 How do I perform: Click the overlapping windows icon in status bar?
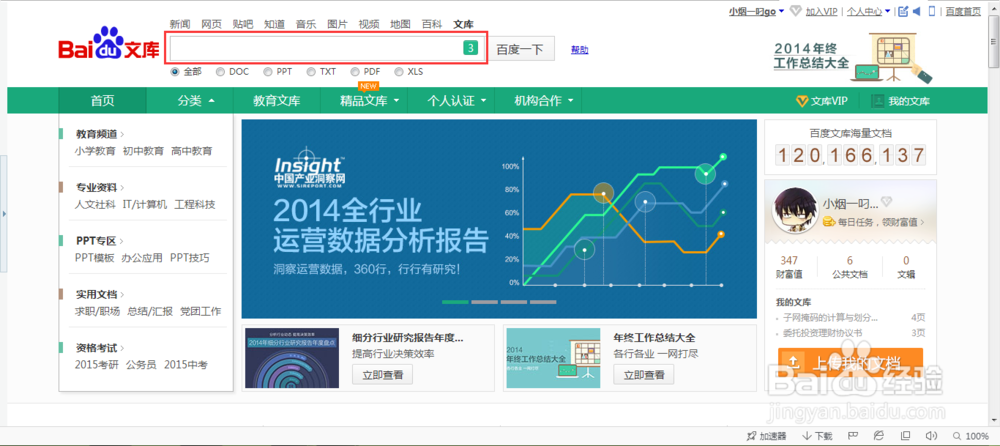(905, 436)
